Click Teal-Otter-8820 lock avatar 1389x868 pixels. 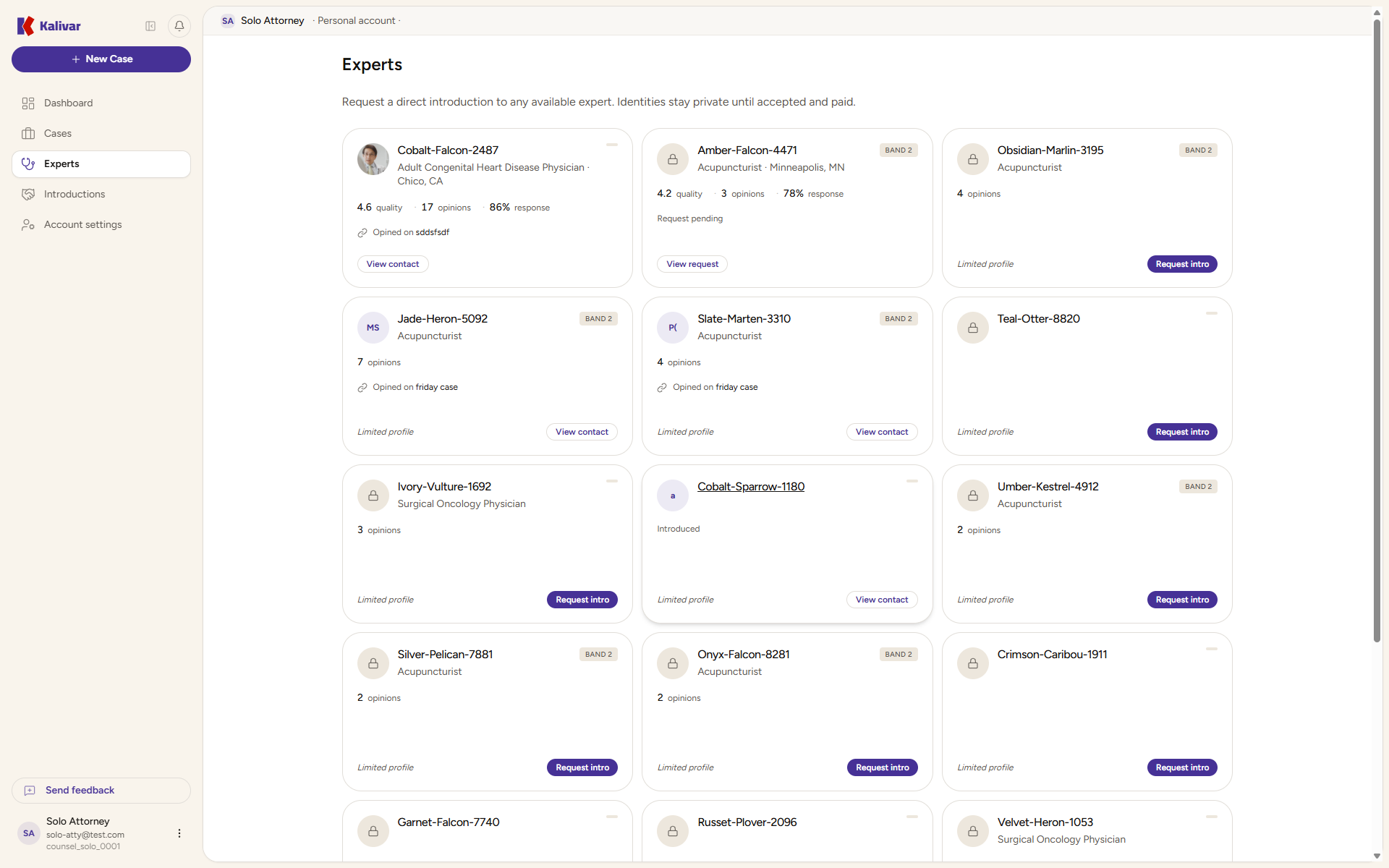coord(973,328)
